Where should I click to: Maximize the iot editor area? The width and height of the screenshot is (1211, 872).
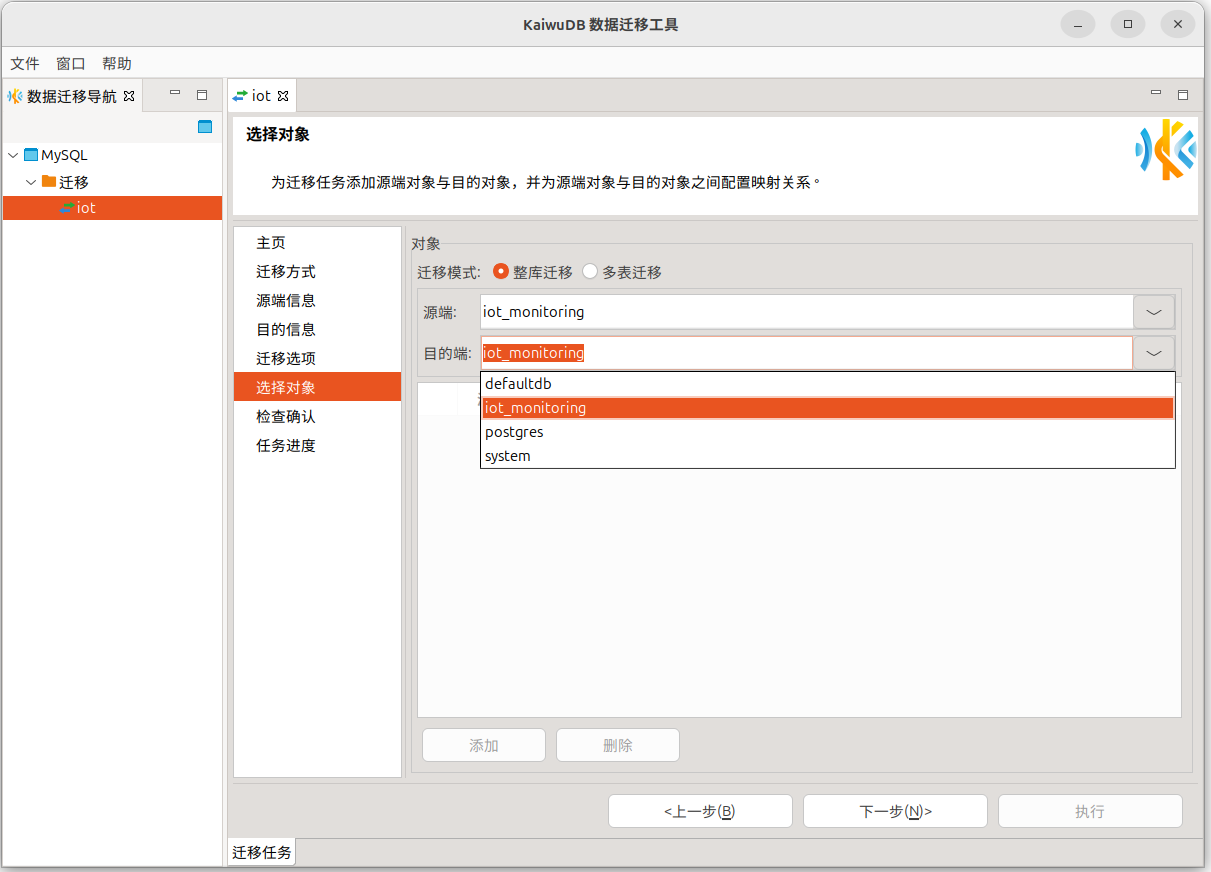click(1183, 95)
